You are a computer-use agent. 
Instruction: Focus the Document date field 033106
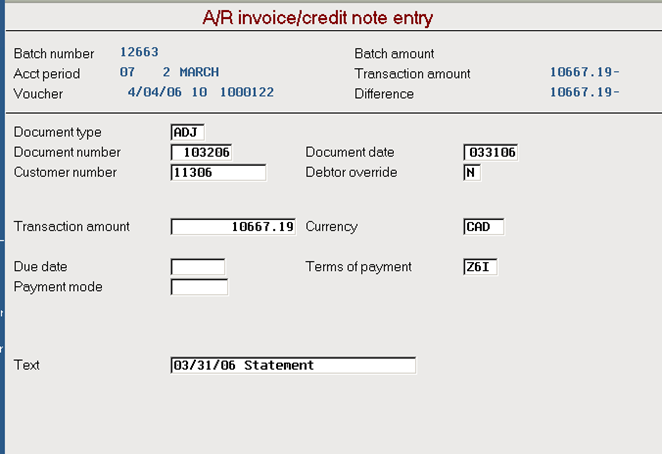[491, 152]
